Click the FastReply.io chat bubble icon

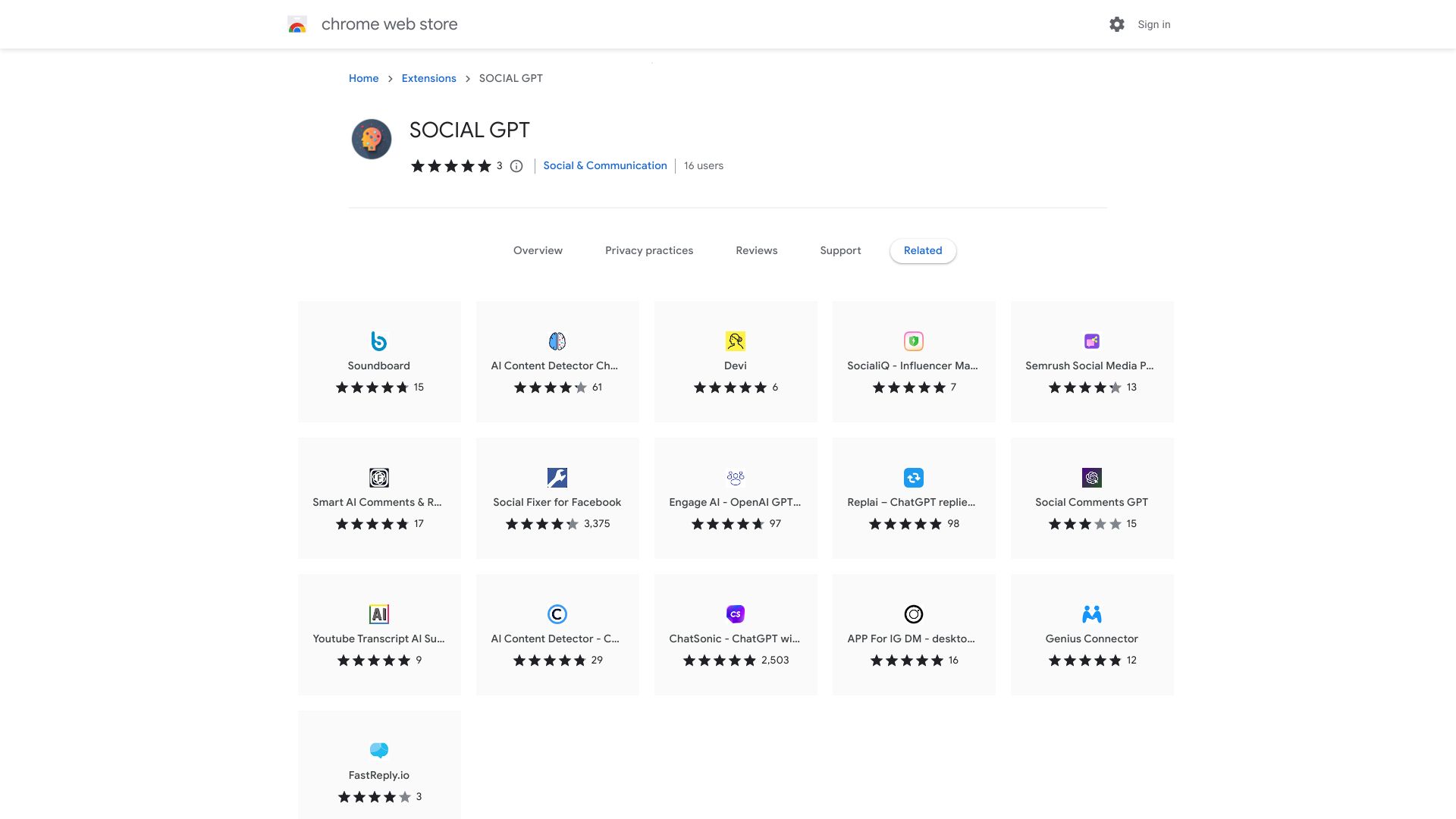pos(379,751)
